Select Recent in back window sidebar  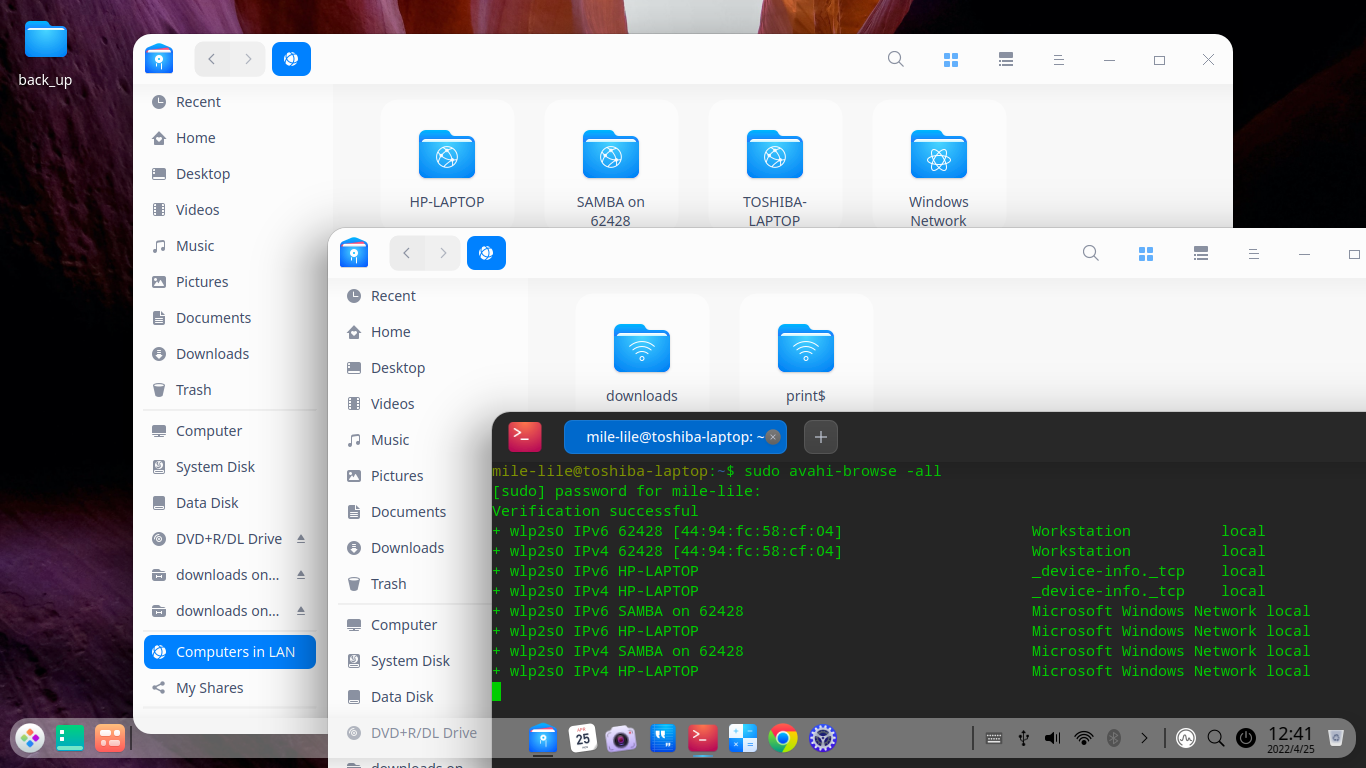point(230,102)
